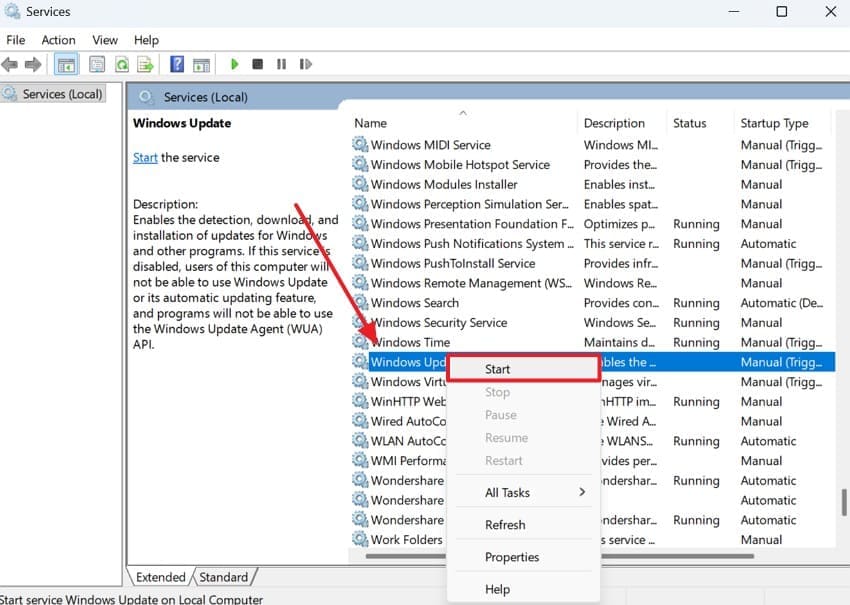The height and width of the screenshot is (605, 850).
Task: Open the View menu
Action: point(105,40)
